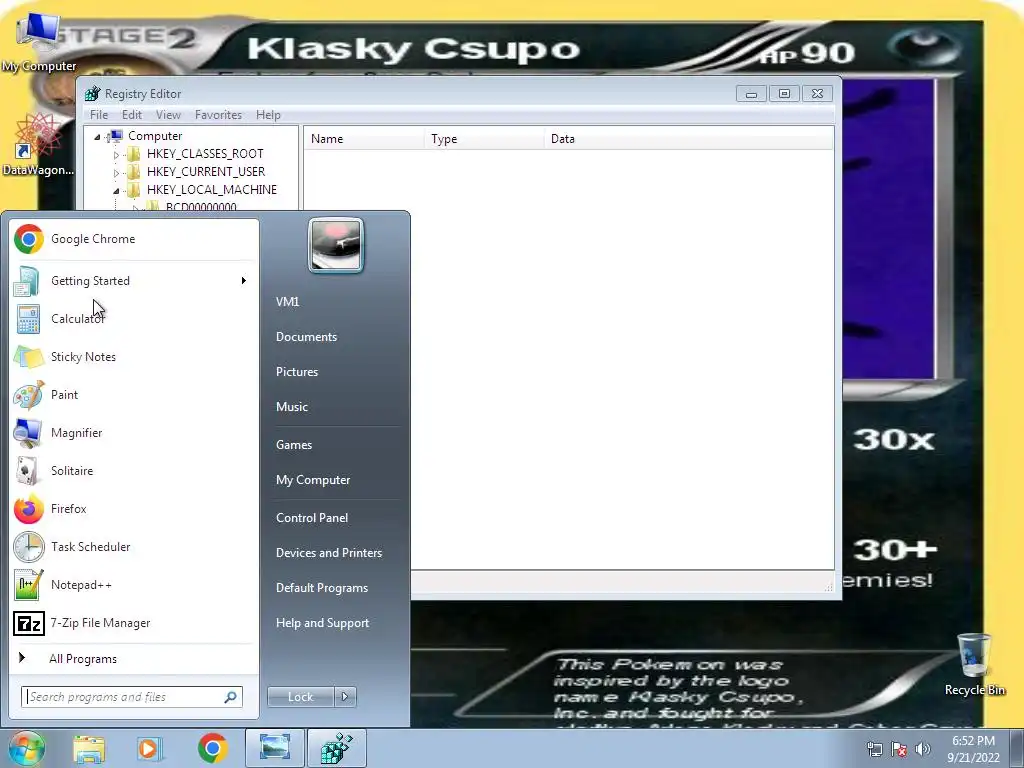Open the Edit menu in Registry Editor
Screen dimensions: 1024x768
(x=131, y=115)
